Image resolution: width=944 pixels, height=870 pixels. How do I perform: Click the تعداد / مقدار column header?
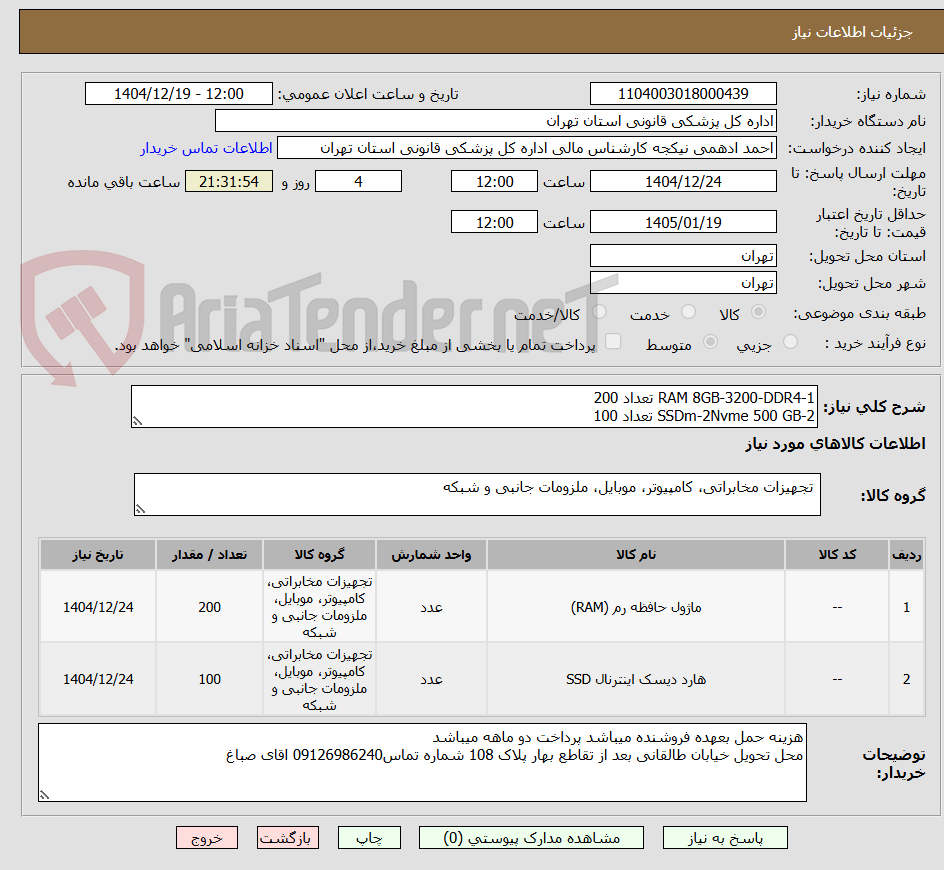coord(210,555)
